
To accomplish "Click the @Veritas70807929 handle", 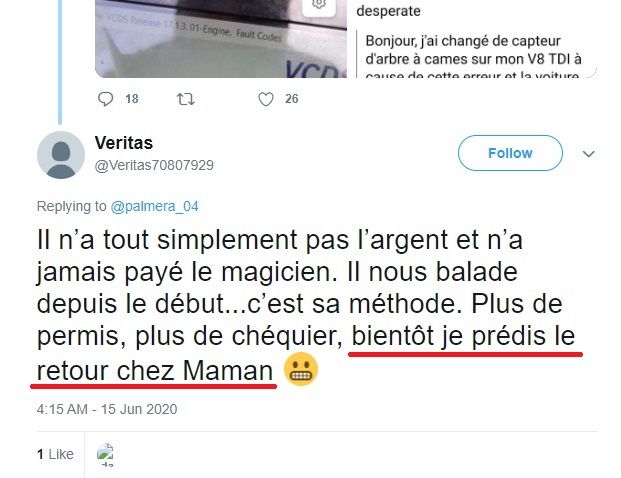I will pyautogui.click(x=154, y=165).
